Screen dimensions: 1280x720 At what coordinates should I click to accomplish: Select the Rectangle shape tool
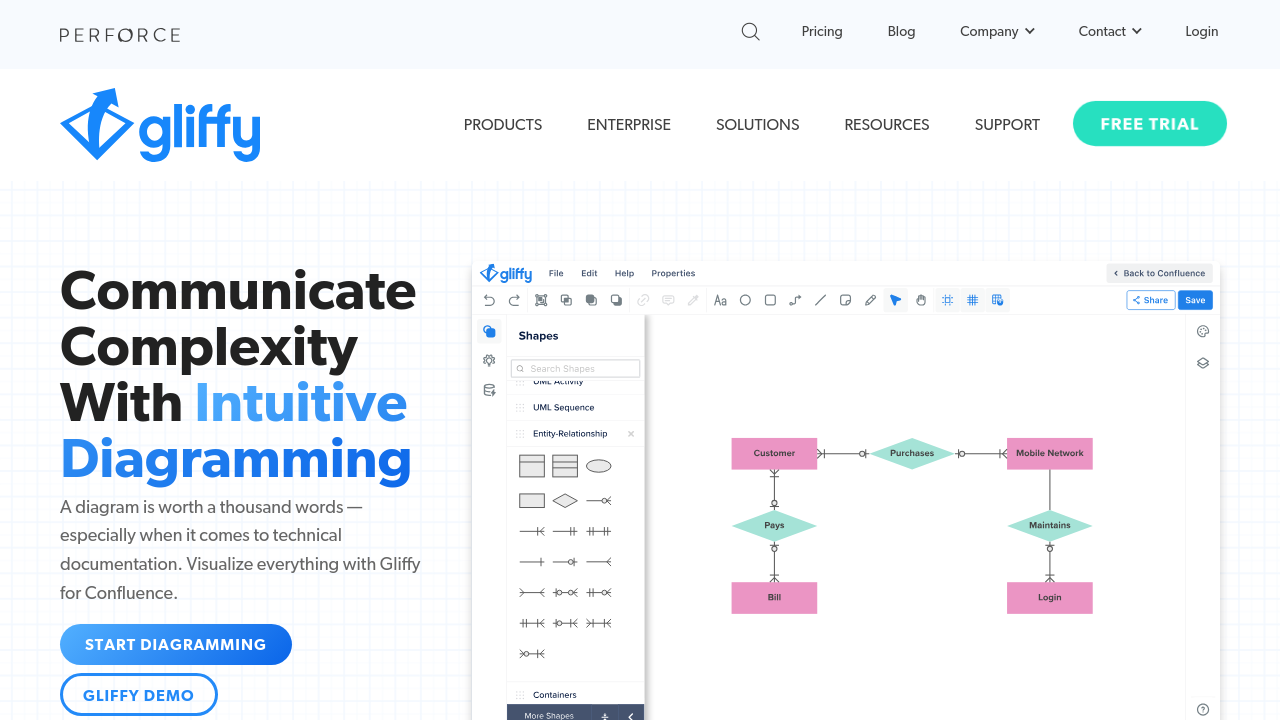770,300
